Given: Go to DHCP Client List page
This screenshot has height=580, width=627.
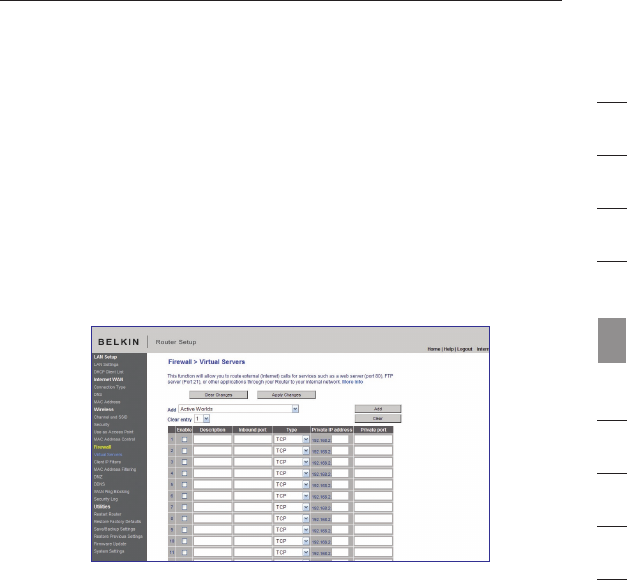Looking at the screenshot, I should [109, 372].
